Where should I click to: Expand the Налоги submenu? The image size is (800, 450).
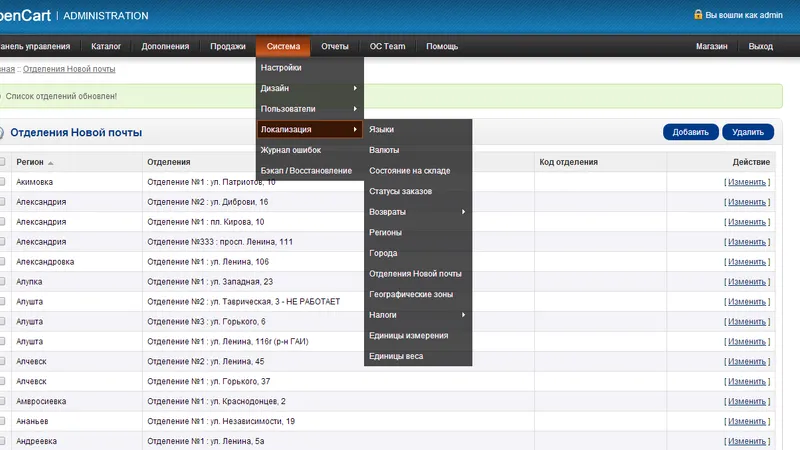[x=418, y=315]
